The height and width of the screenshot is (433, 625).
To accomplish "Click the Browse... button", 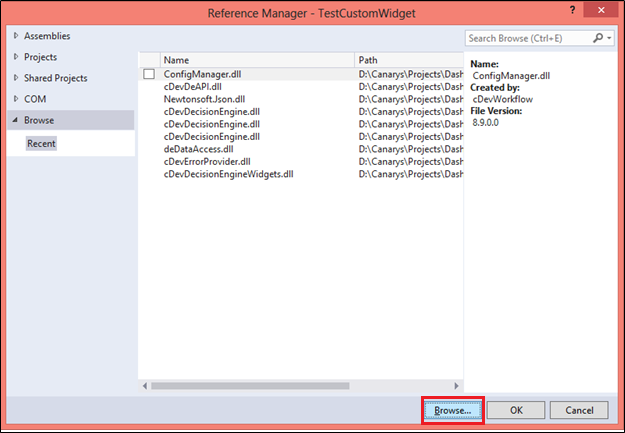I will click(x=453, y=410).
